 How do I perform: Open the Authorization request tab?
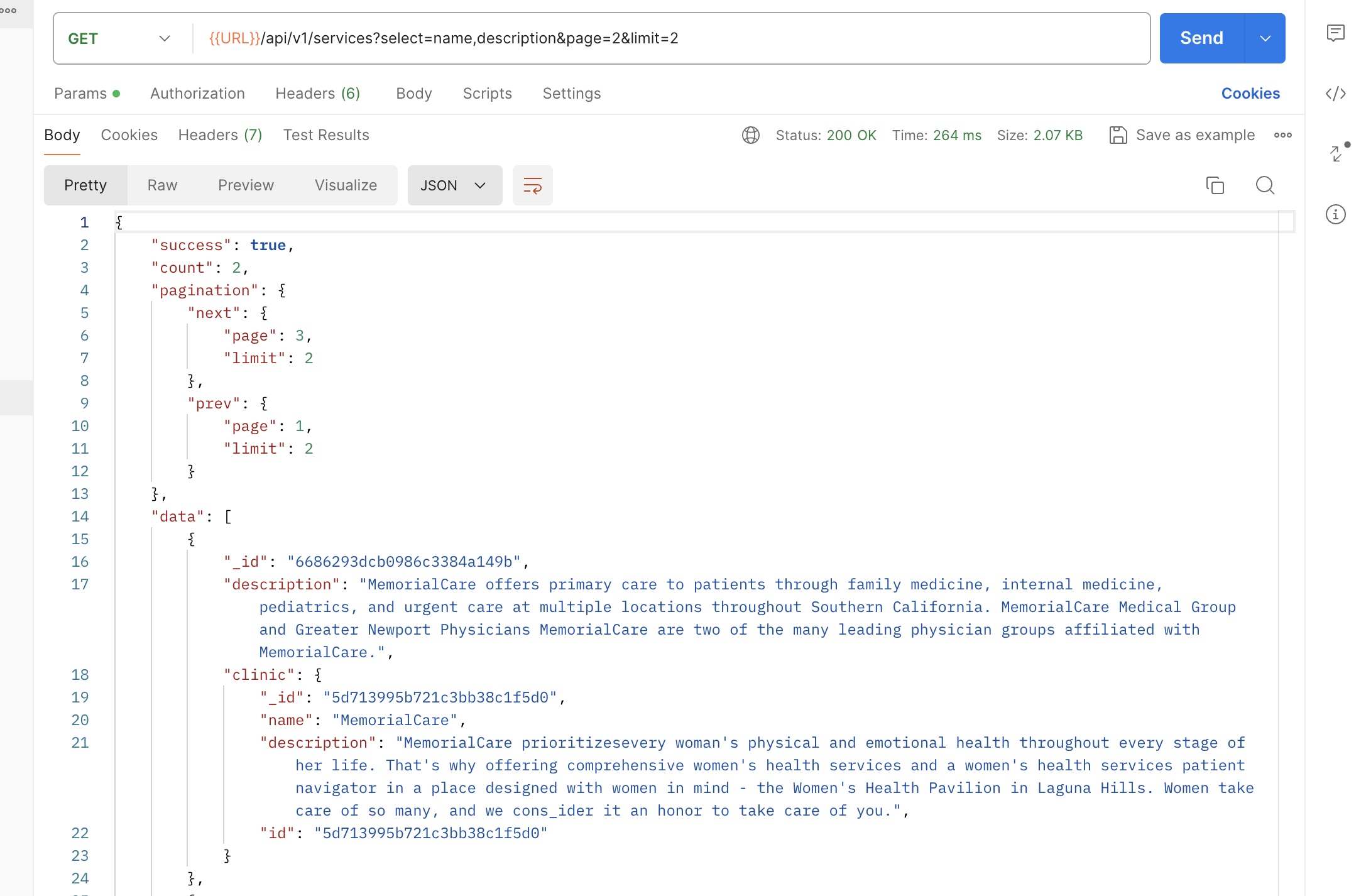click(x=197, y=93)
